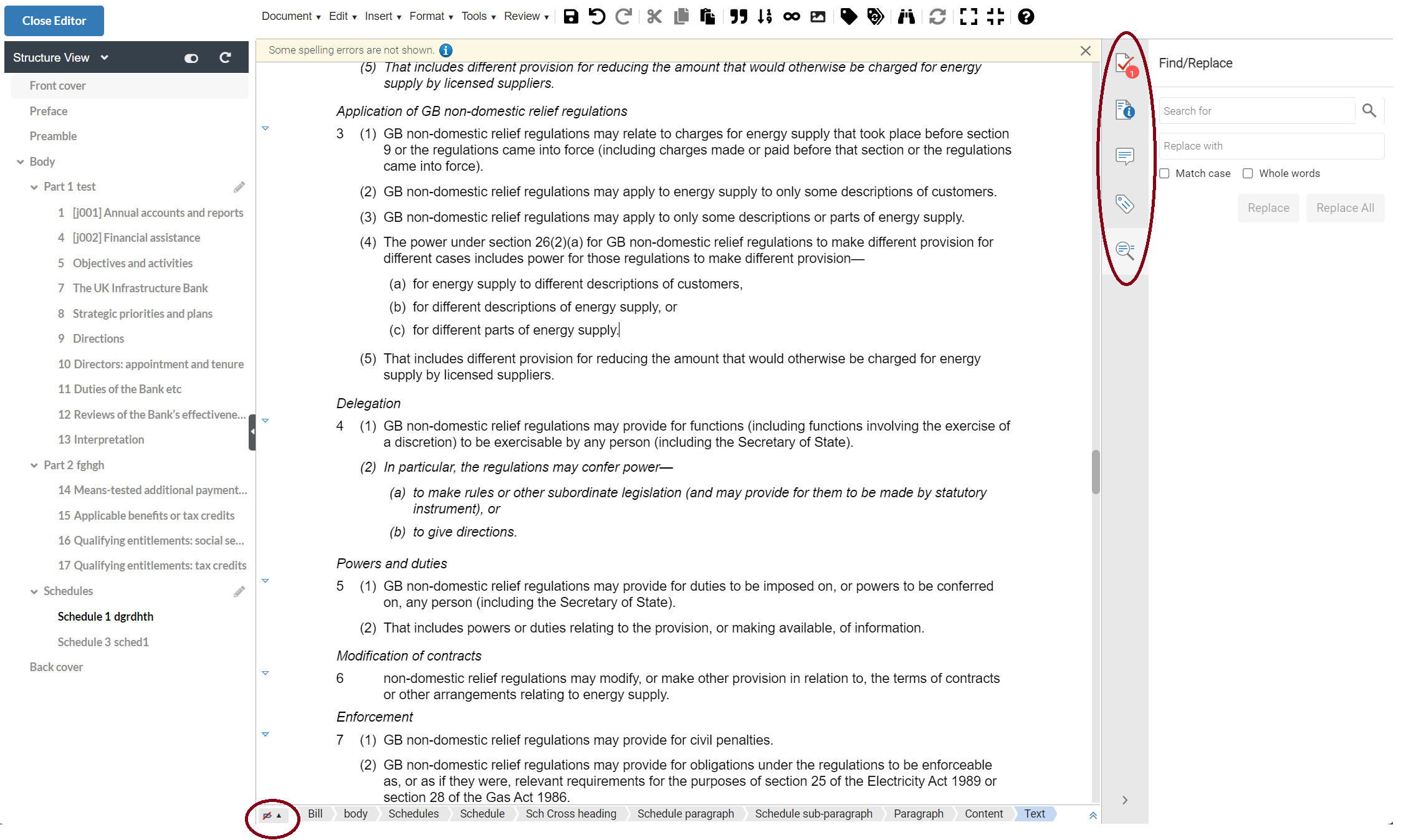Toggle the track changes indicator in status bar

tap(272, 815)
